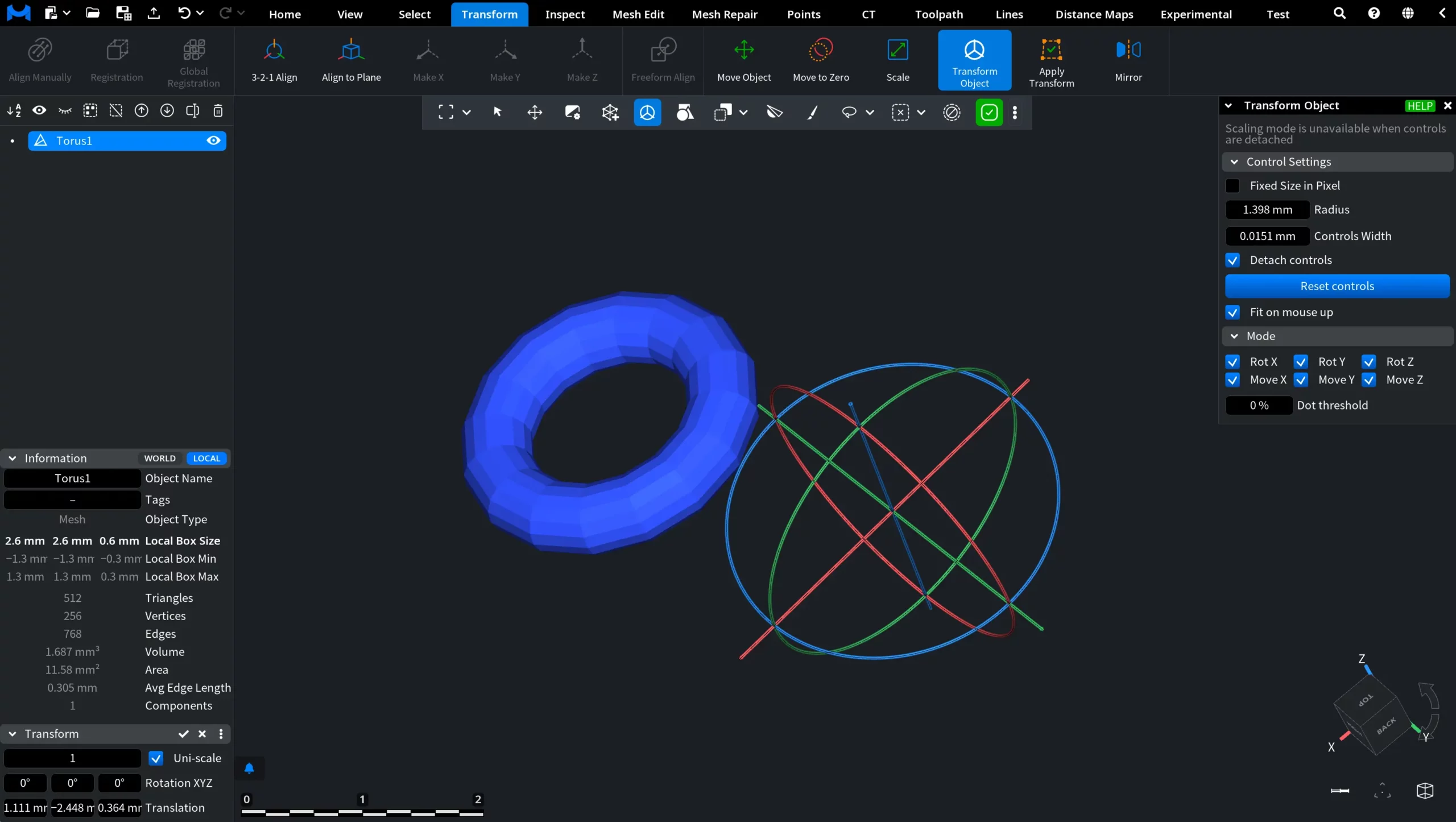Open the Mirror tool
The height and width of the screenshot is (822, 1456).
click(1128, 60)
